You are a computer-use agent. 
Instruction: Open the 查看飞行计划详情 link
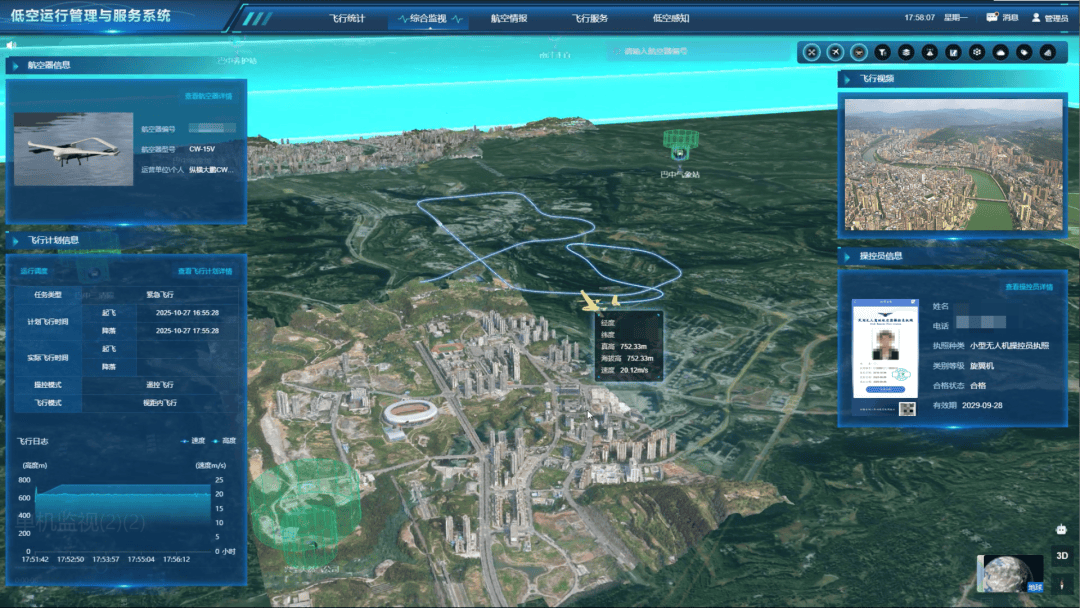pyautogui.click(x=204, y=271)
